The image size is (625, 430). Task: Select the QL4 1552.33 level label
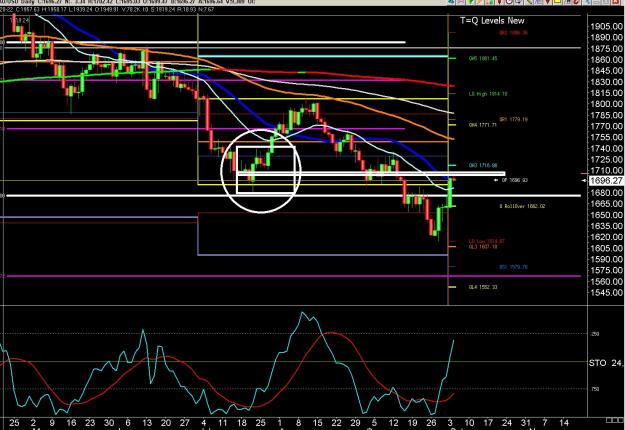pos(483,287)
